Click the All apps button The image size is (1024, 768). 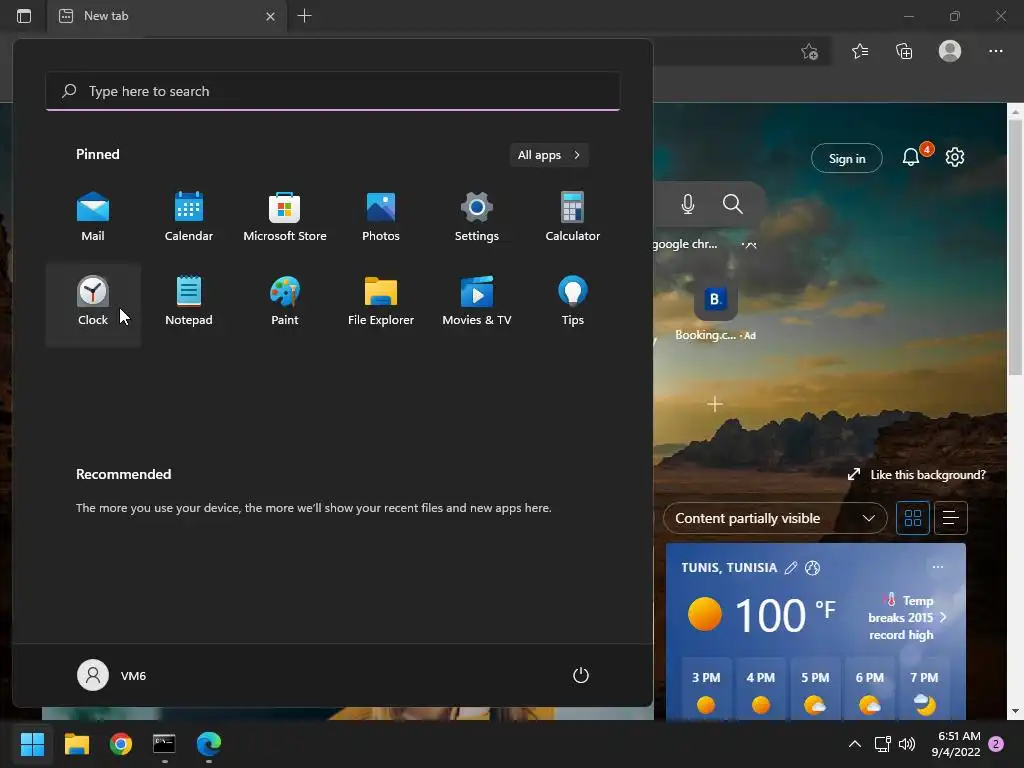tap(549, 155)
